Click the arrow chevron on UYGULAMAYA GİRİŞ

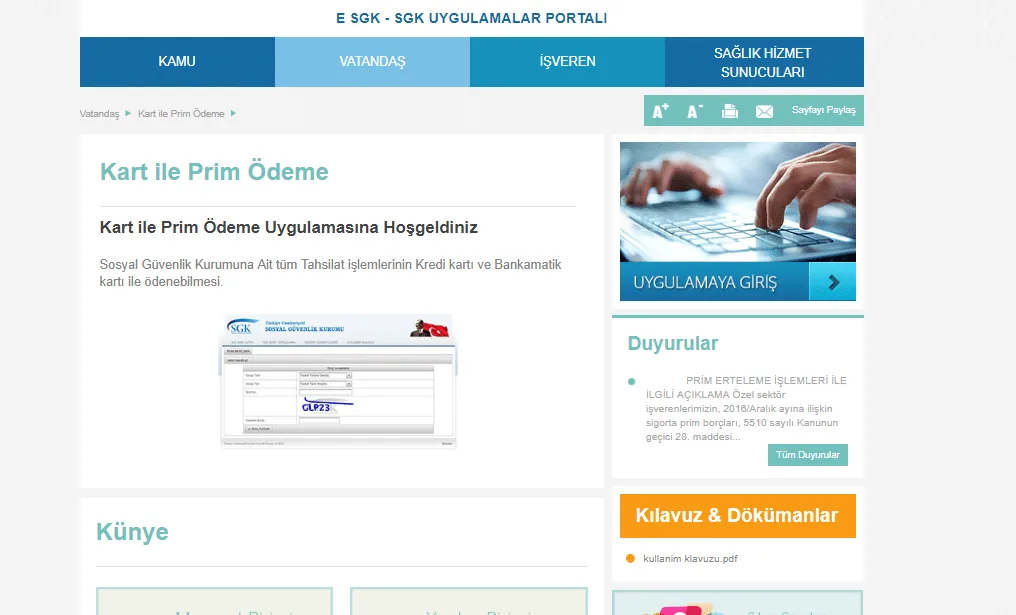click(x=833, y=282)
